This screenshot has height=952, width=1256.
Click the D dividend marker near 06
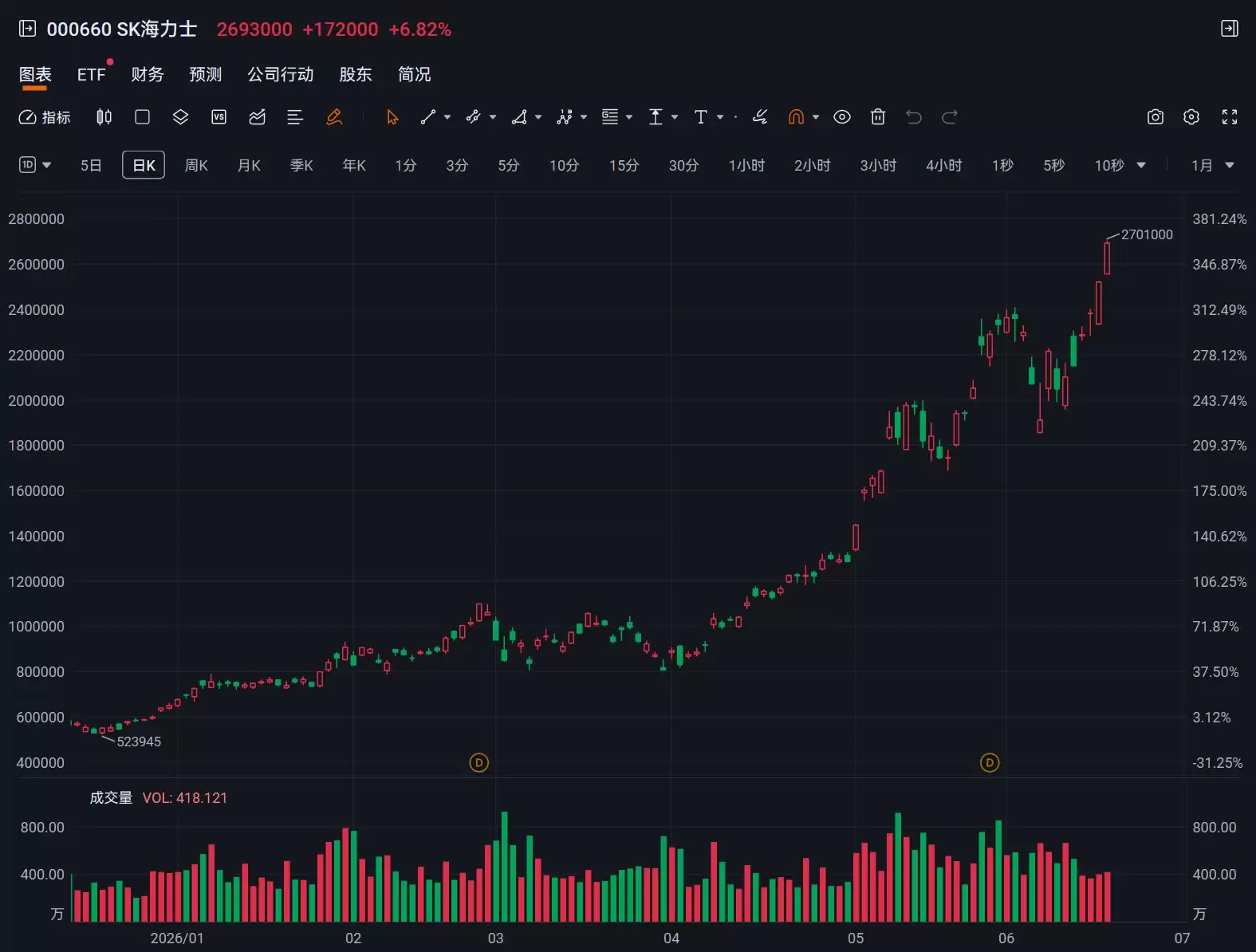989,762
